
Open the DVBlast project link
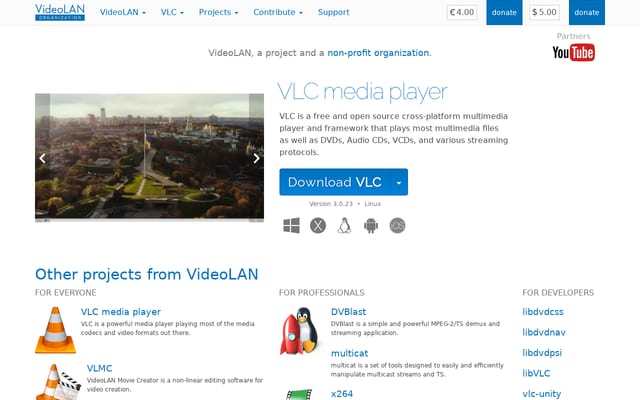[x=349, y=312]
